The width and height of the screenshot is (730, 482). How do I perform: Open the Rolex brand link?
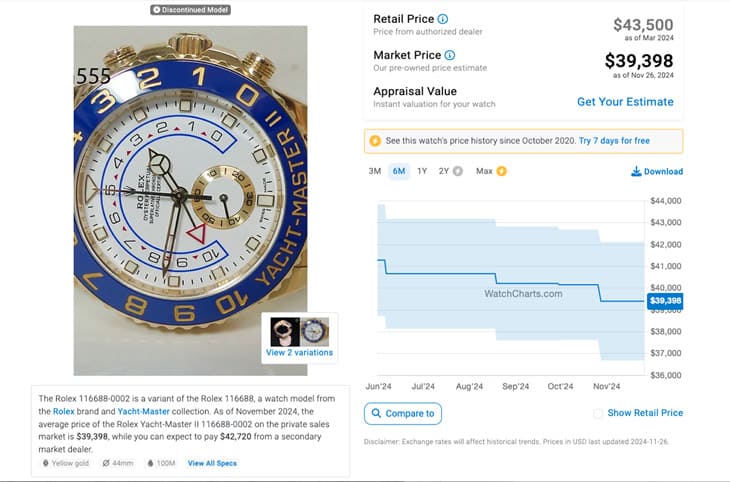pyautogui.click(x=64, y=411)
